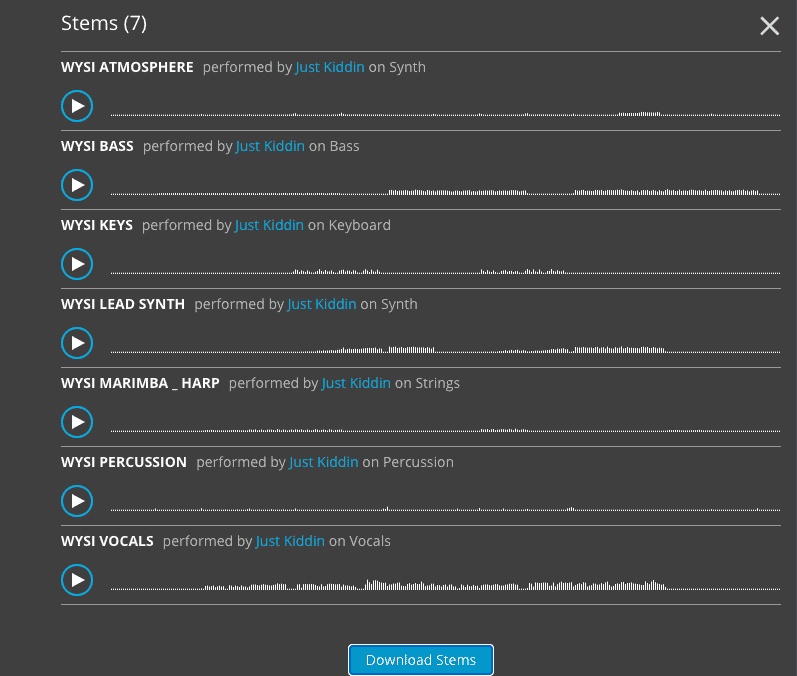Play the WYSI VOCALS stem
This screenshot has width=797, height=676.
tap(77, 580)
